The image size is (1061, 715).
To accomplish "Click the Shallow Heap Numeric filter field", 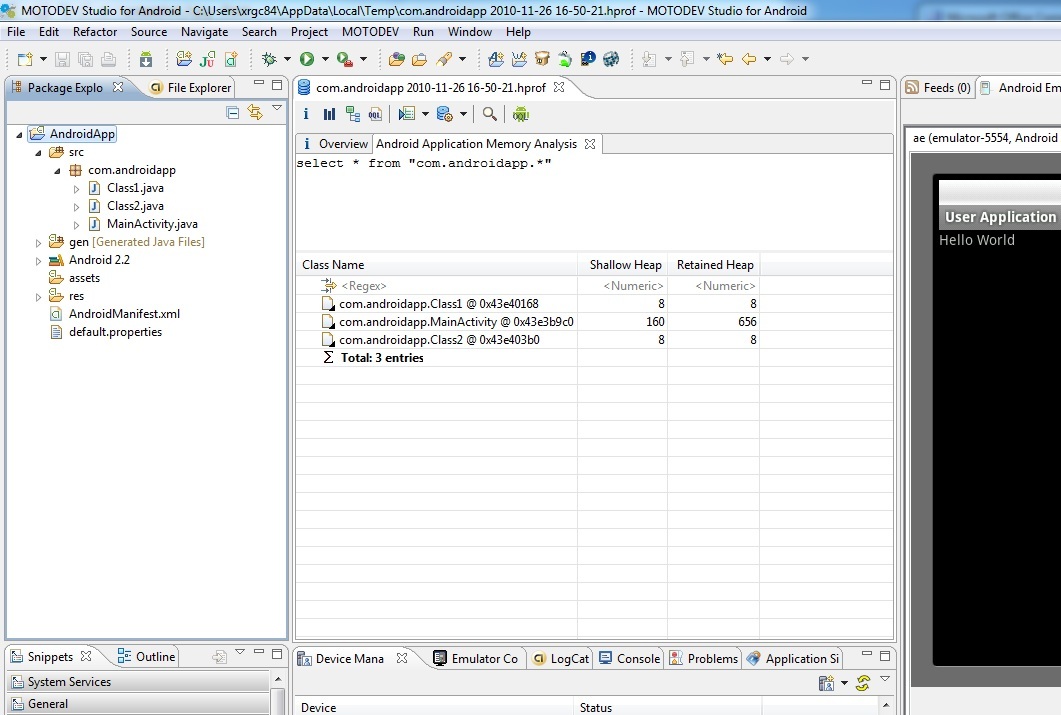I will click(623, 286).
